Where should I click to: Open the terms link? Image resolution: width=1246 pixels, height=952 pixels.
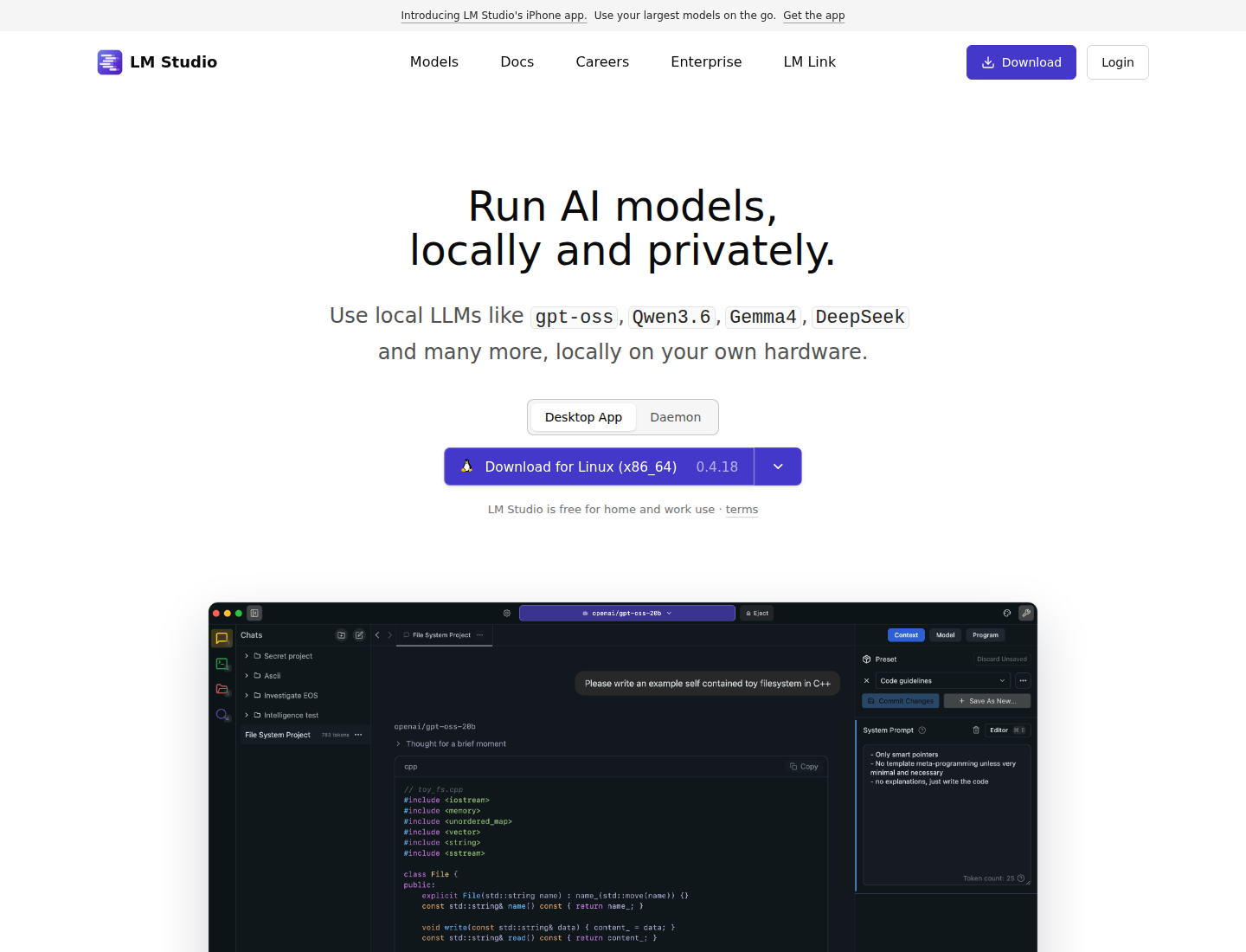(x=742, y=510)
